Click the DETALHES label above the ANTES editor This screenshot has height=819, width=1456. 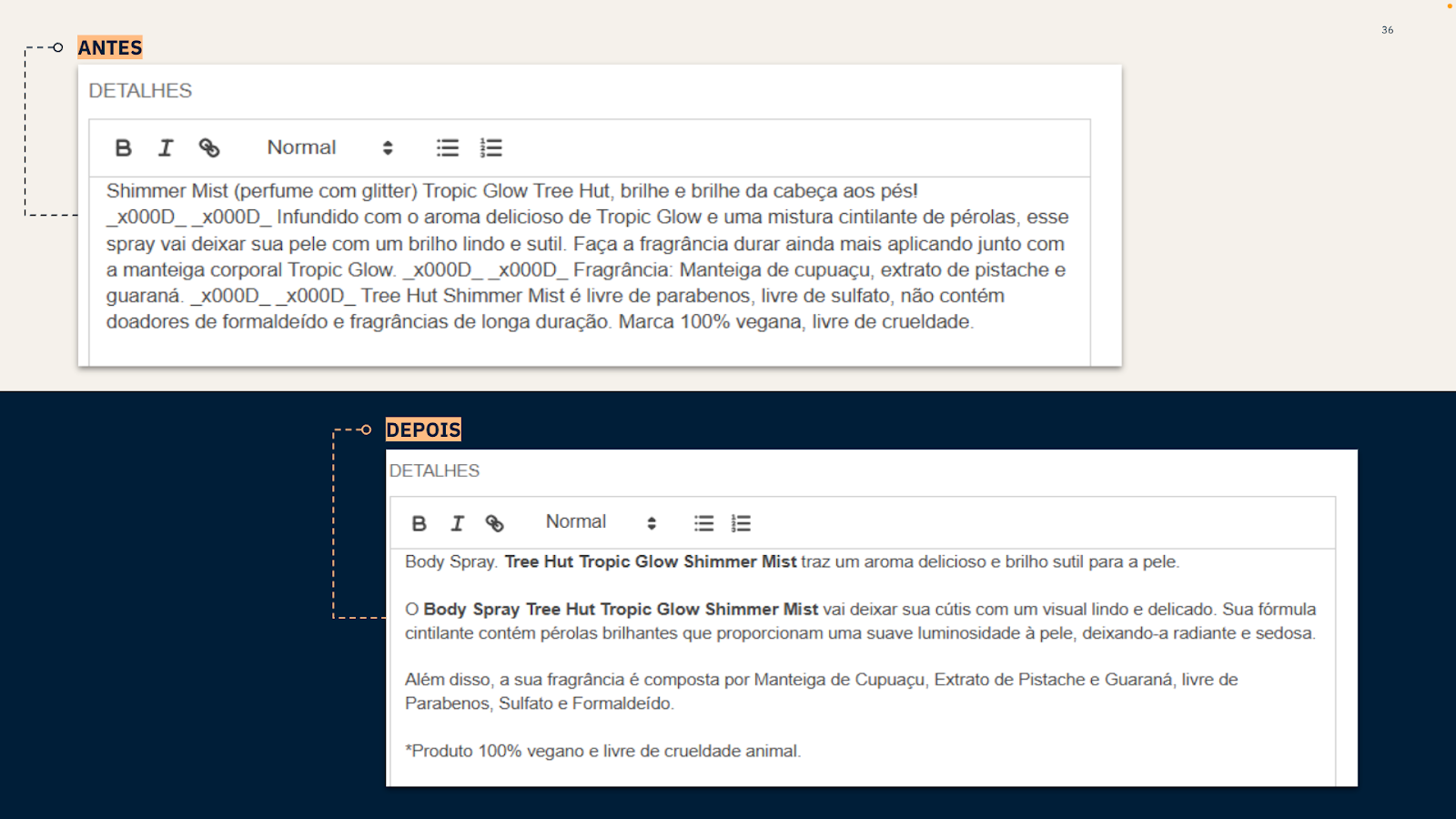[140, 91]
